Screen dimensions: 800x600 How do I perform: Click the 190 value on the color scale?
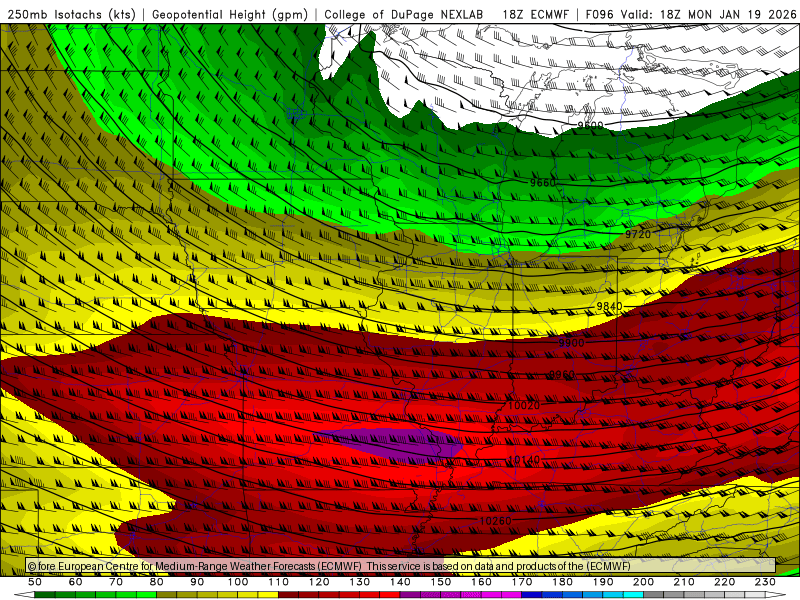click(603, 582)
